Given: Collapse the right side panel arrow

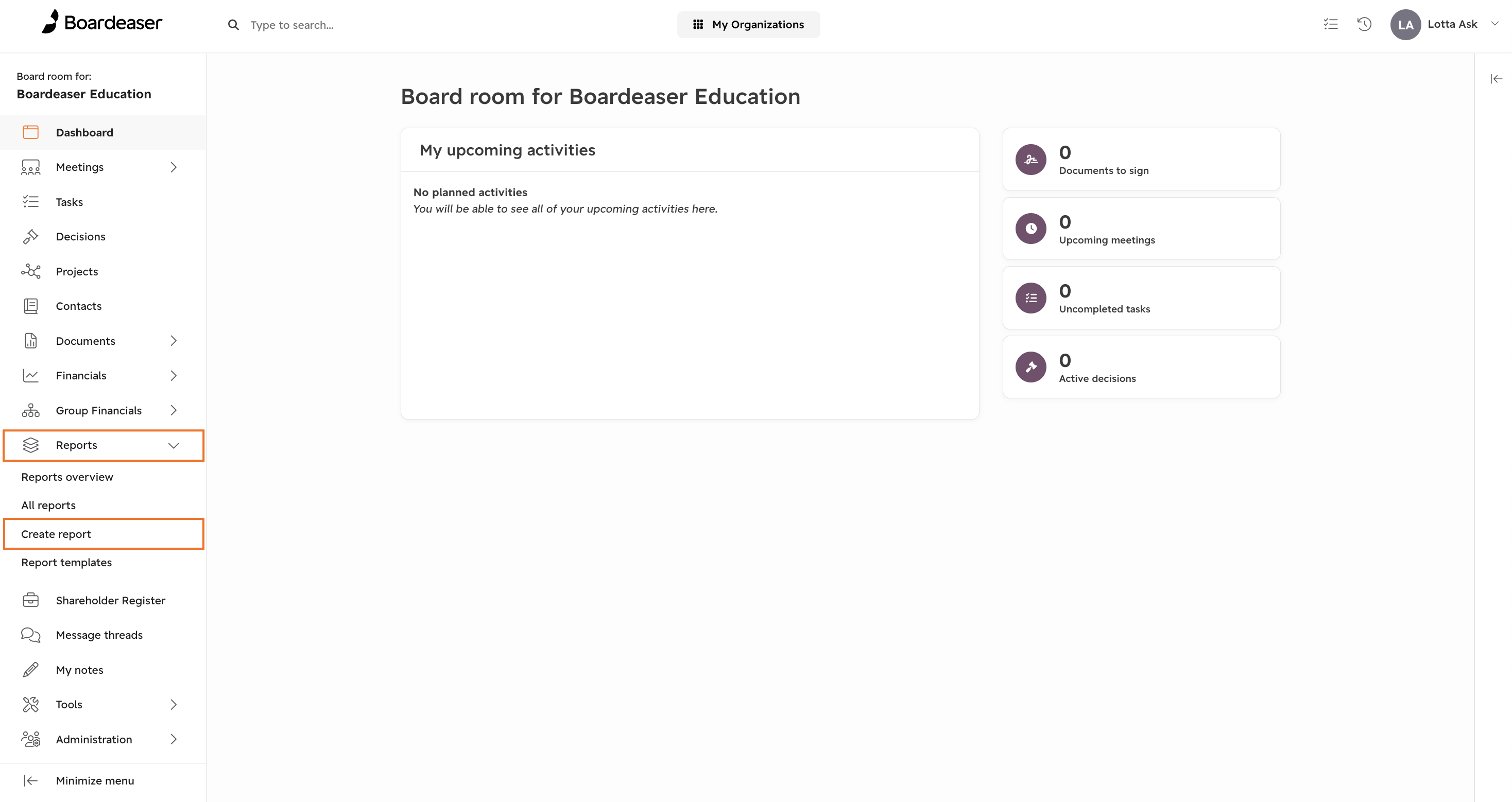Looking at the screenshot, I should (x=1496, y=79).
